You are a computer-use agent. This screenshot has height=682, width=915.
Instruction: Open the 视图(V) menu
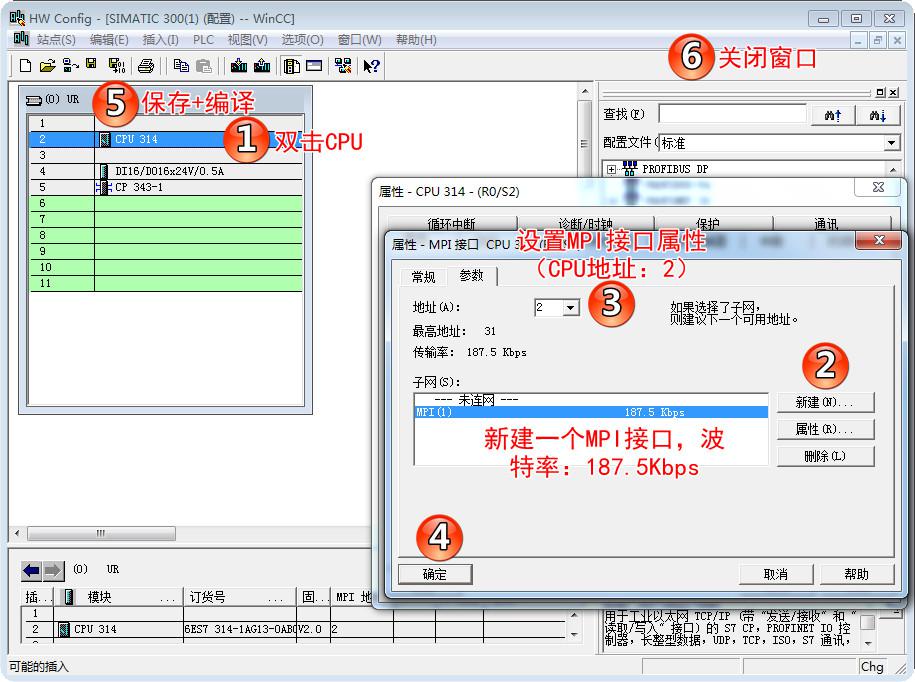click(x=247, y=40)
